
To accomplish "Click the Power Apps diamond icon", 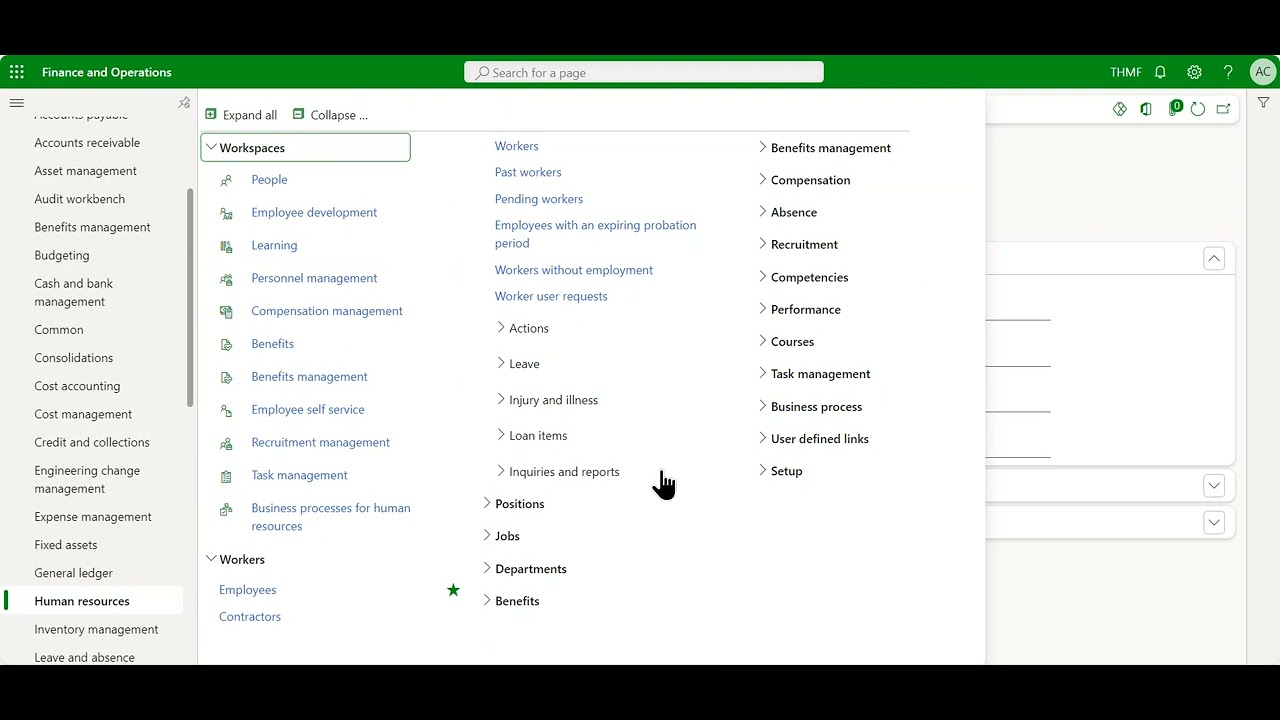I will pos(1120,109).
